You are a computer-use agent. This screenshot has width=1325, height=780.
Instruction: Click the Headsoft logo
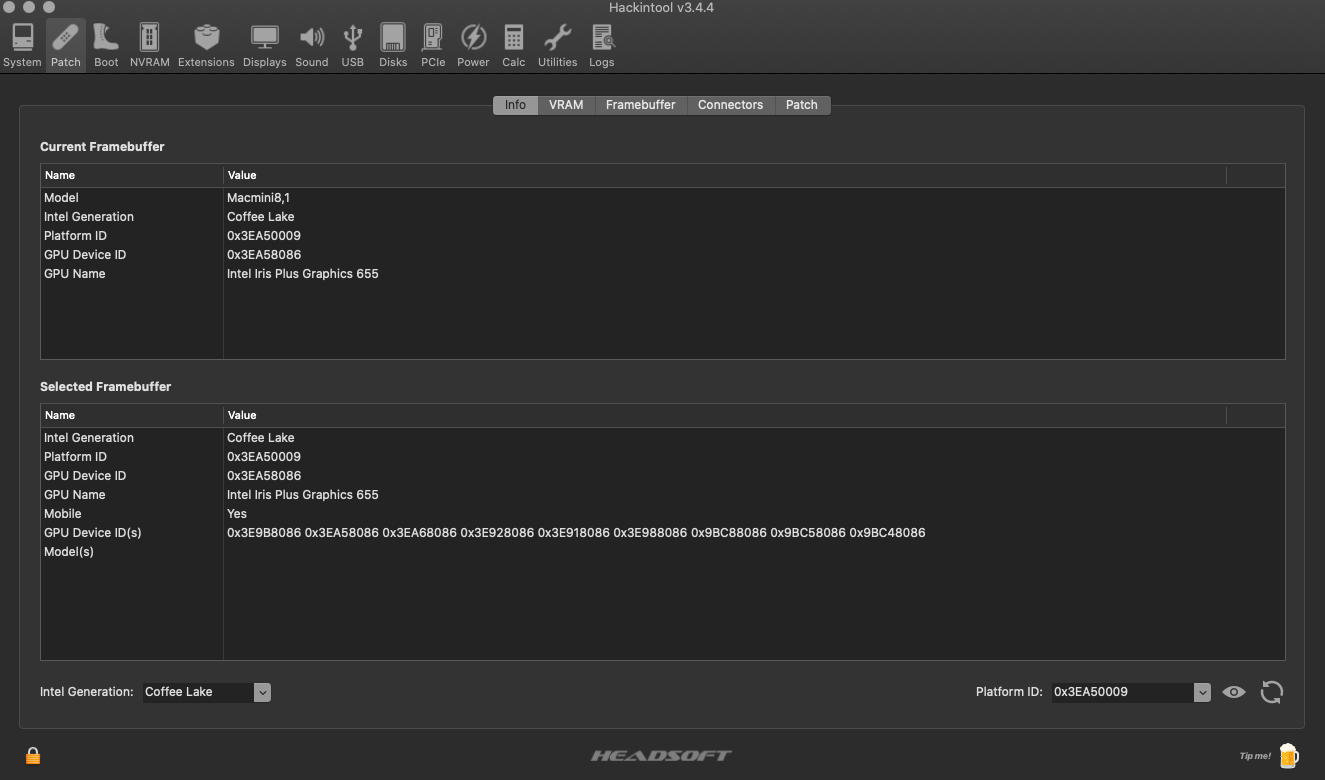point(661,755)
